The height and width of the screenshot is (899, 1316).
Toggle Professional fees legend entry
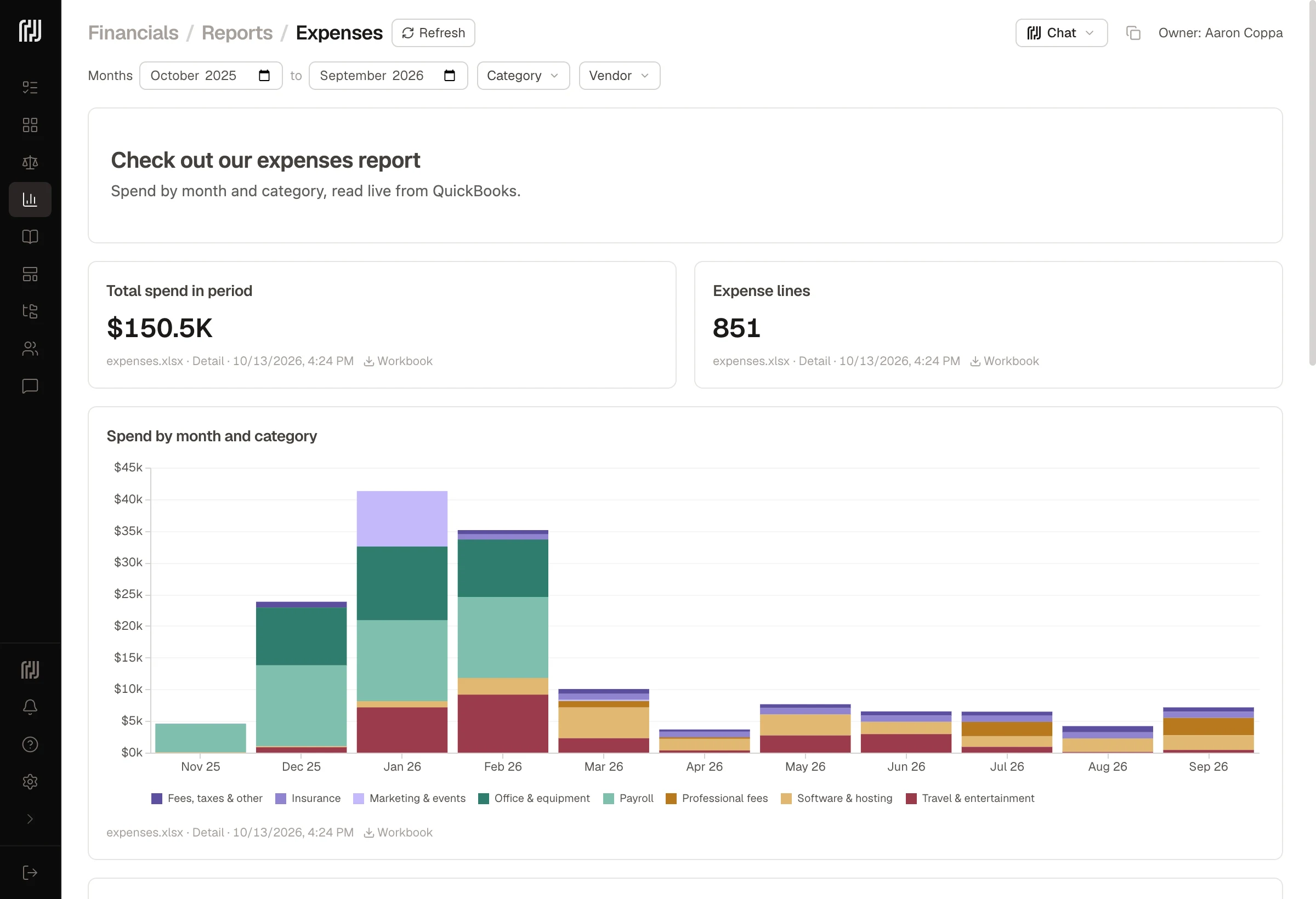tap(717, 798)
